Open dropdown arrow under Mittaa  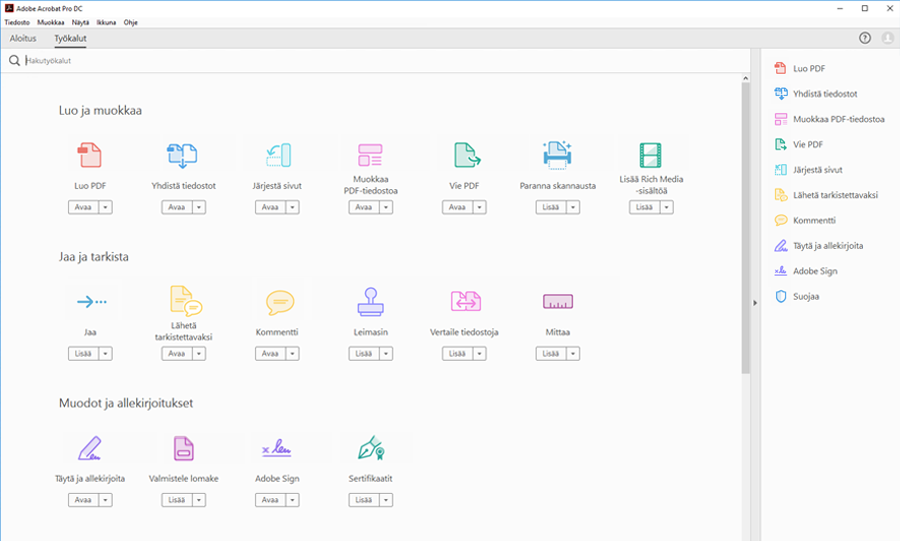point(573,353)
